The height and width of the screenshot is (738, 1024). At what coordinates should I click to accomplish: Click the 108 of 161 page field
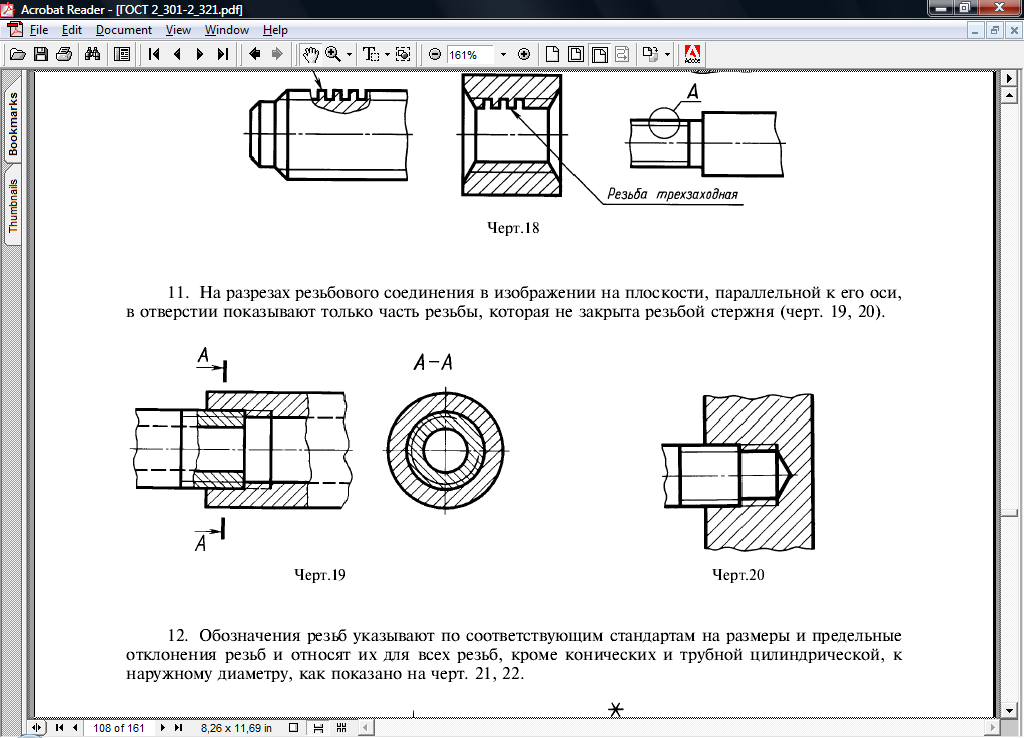[x=119, y=728]
